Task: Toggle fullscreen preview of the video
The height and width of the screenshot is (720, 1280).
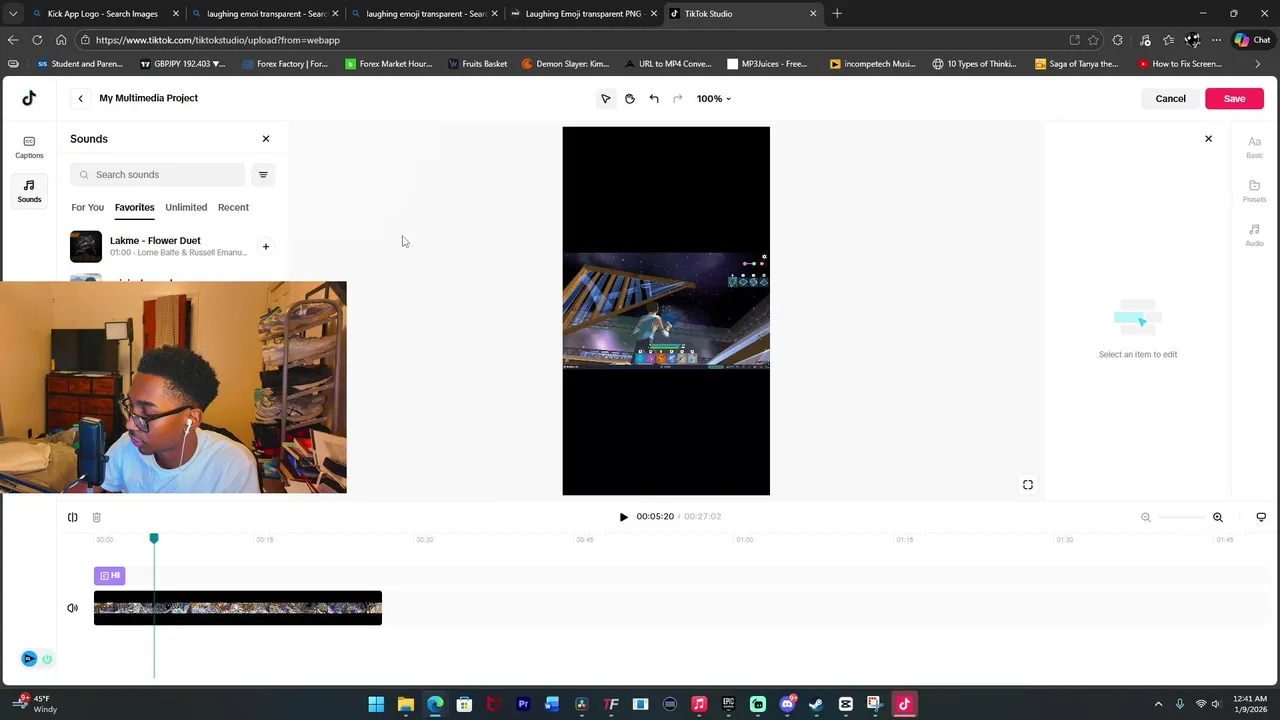Action: 1028,485
